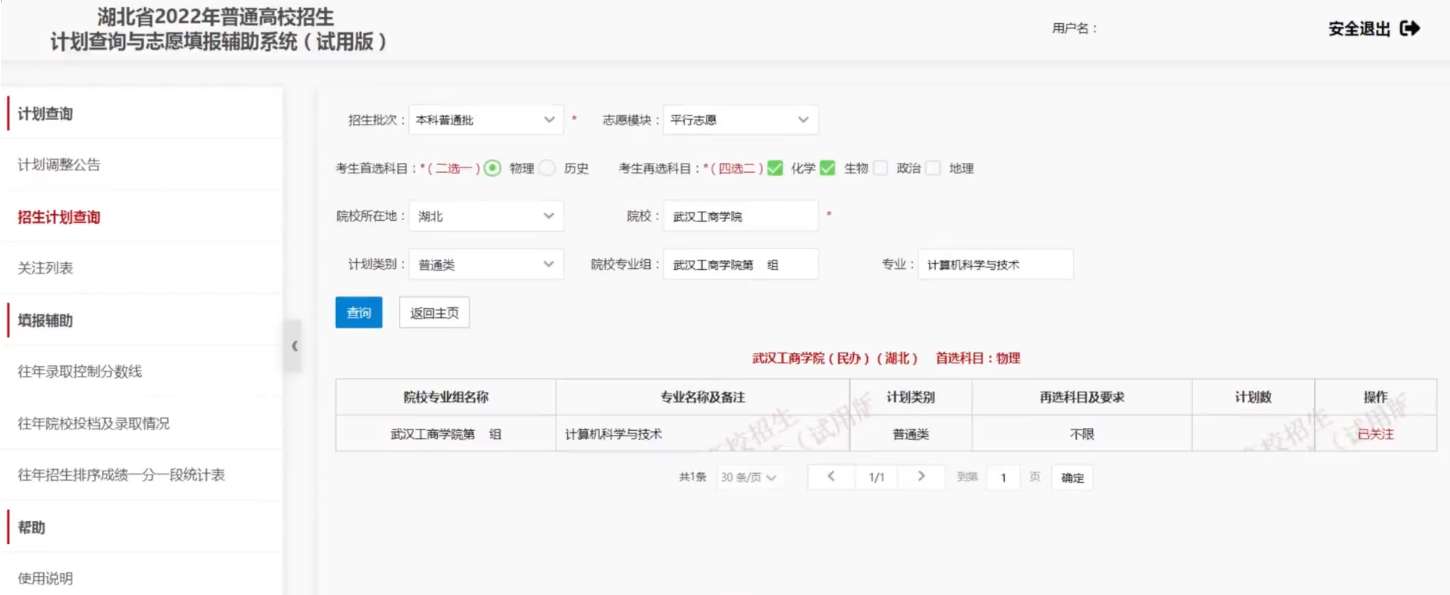Click the blue 查询 button
This screenshot has width=1450, height=595.
tap(358, 313)
